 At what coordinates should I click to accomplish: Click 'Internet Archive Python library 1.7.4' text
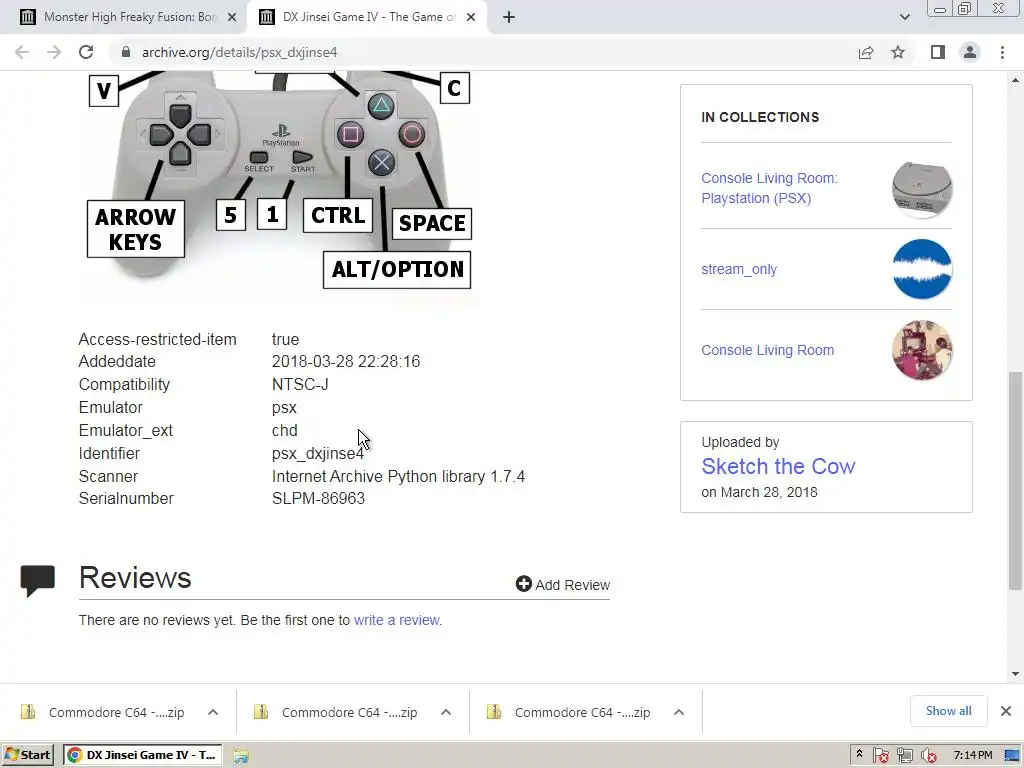point(398,476)
